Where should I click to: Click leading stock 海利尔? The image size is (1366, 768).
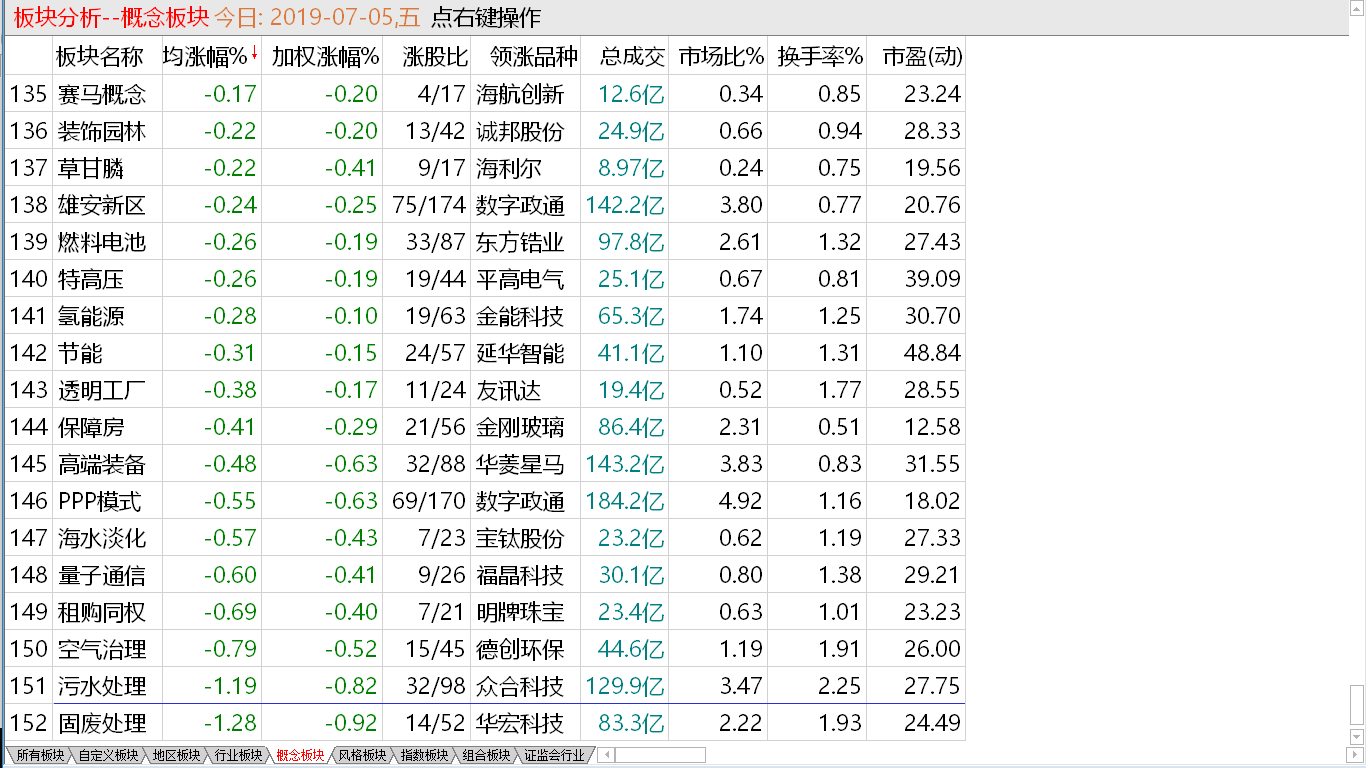point(509,168)
